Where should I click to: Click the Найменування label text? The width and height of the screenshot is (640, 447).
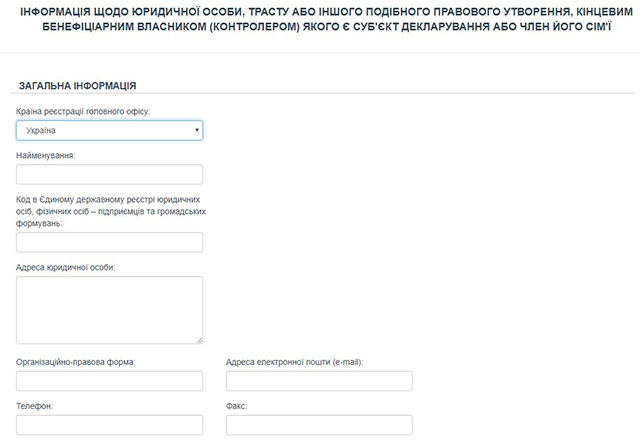point(46,155)
